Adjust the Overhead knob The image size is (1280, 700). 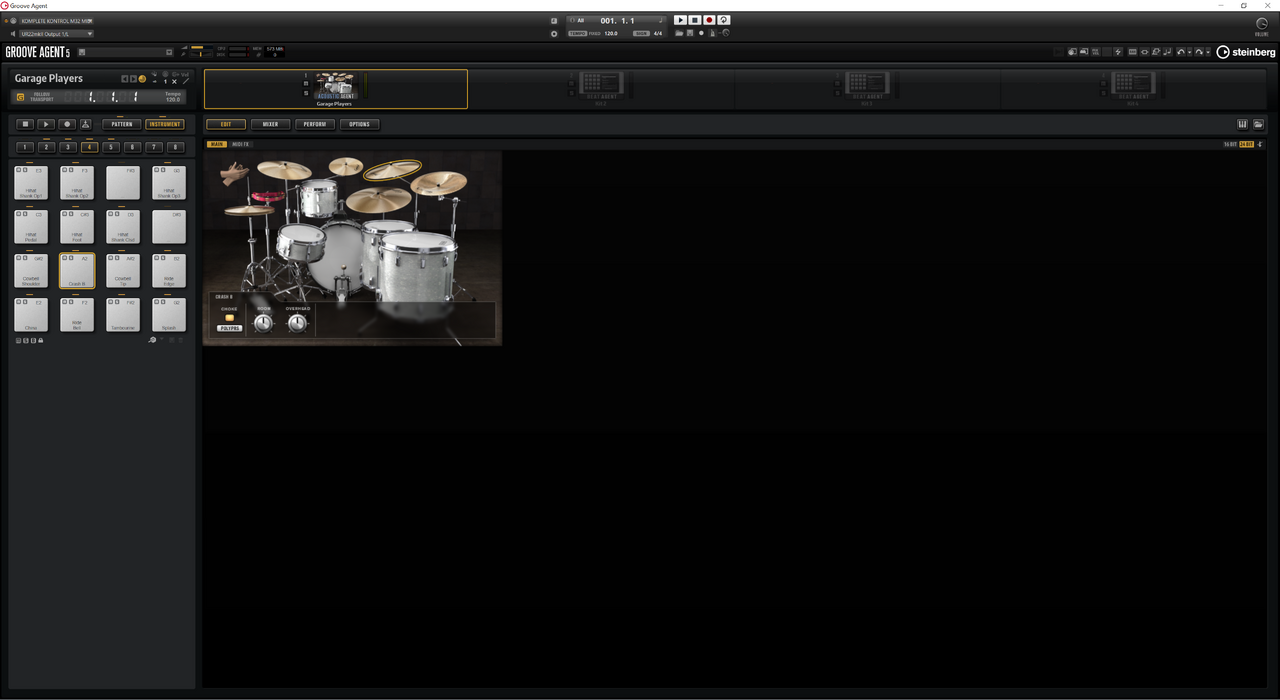tap(298, 323)
